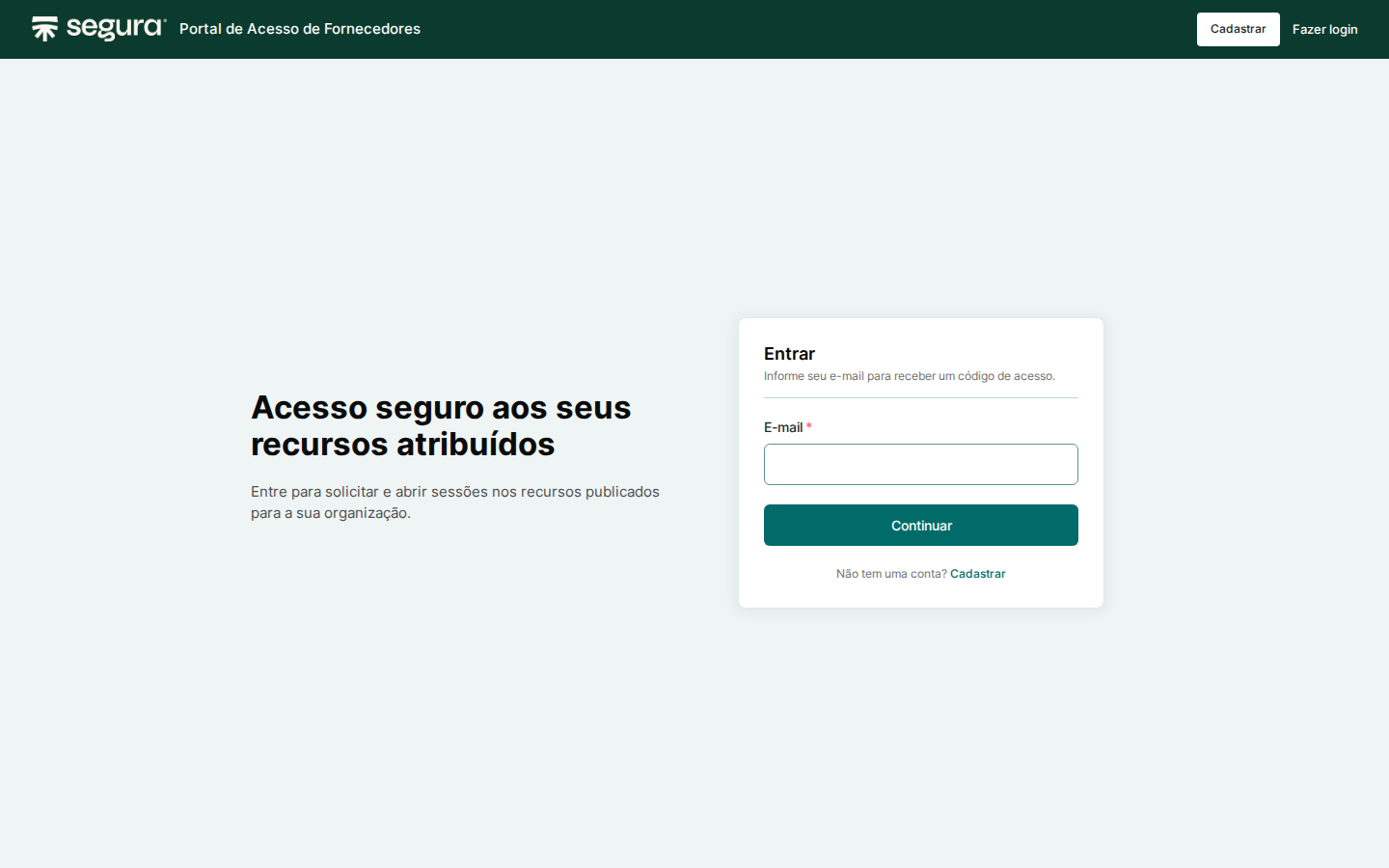Follow the Cadastrar link below Continuar
This screenshot has height=868, width=1389.
[x=977, y=574]
